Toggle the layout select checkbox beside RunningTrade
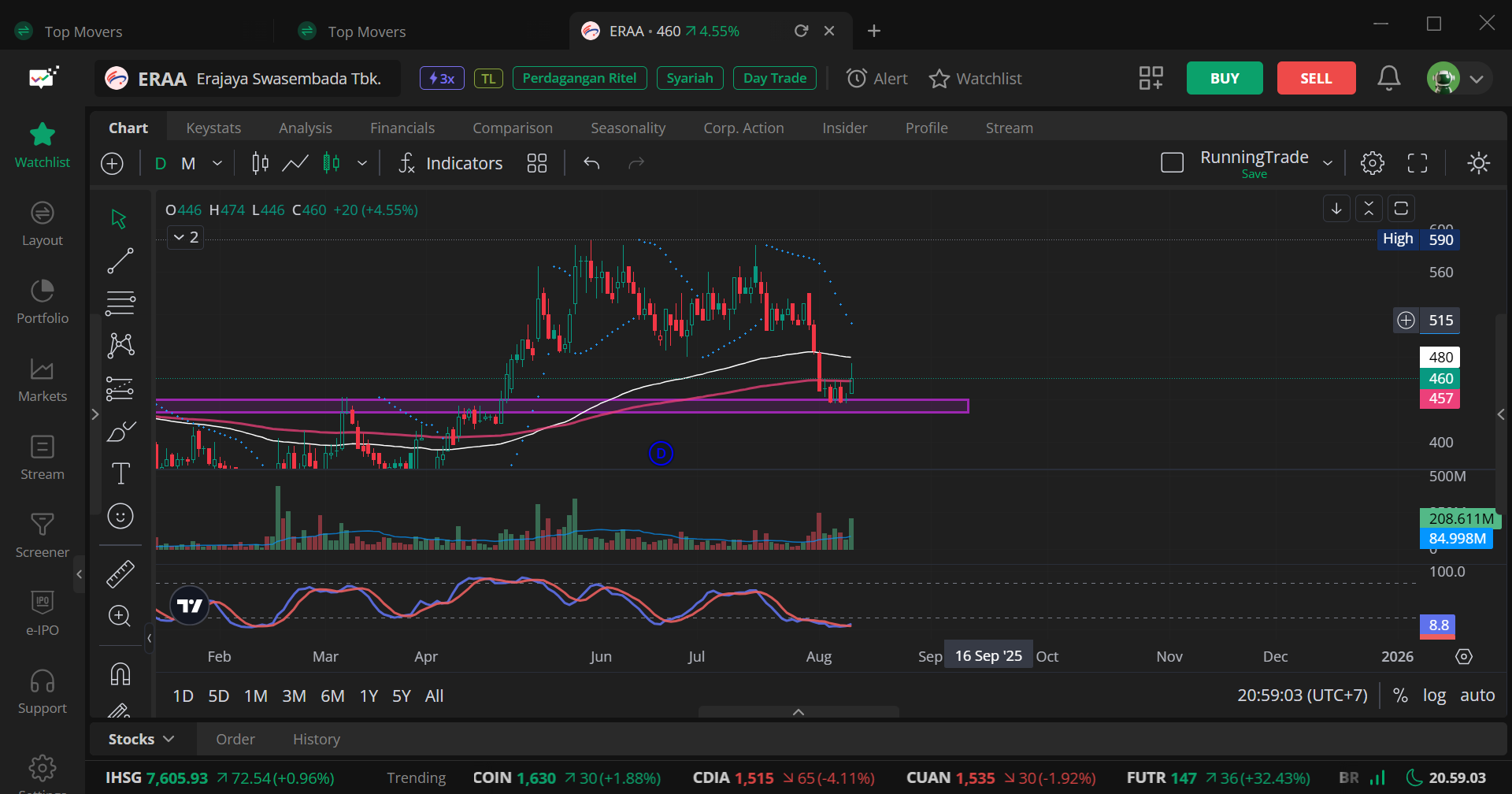1512x794 pixels. pyautogui.click(x=1173, y=163)
